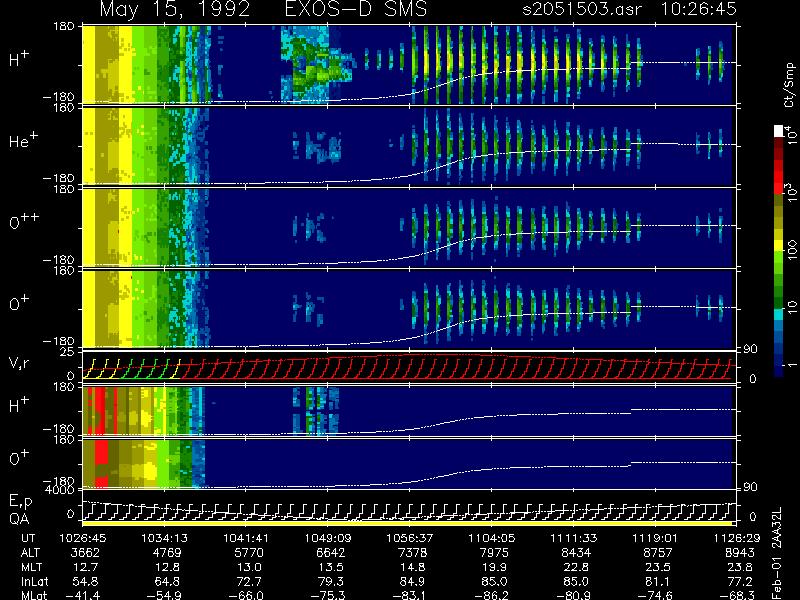Select the altitude value '4769'
The image size is (800, 600).
[167, 553]
